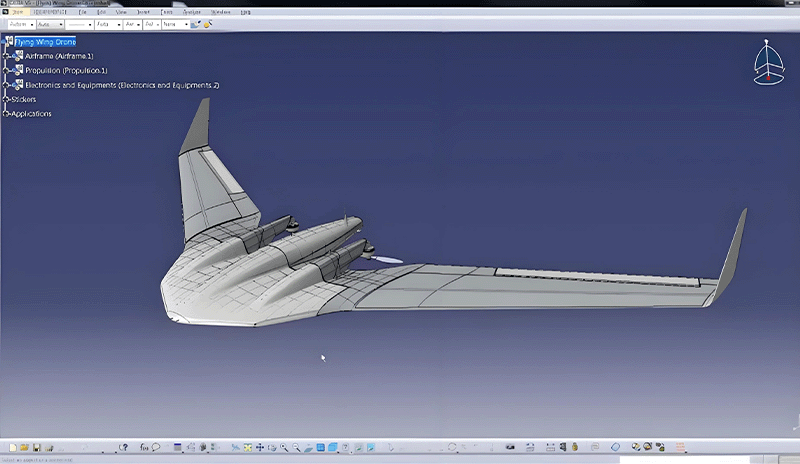The image size is (800, 464).
Task: Open the Window menu
Action: [220, 12]
